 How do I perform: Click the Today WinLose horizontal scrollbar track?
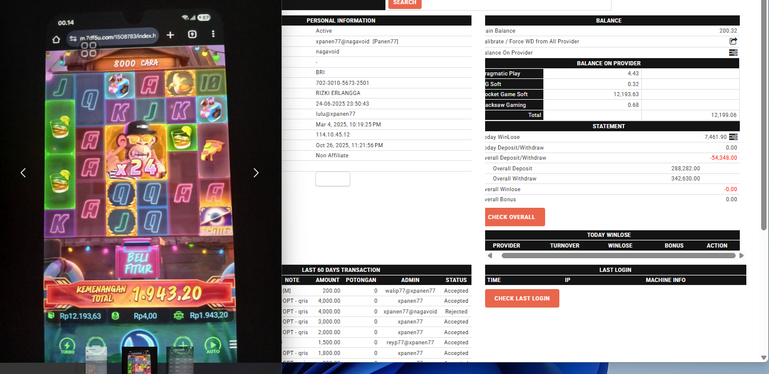pyautogui.click(x=618, y=255)
